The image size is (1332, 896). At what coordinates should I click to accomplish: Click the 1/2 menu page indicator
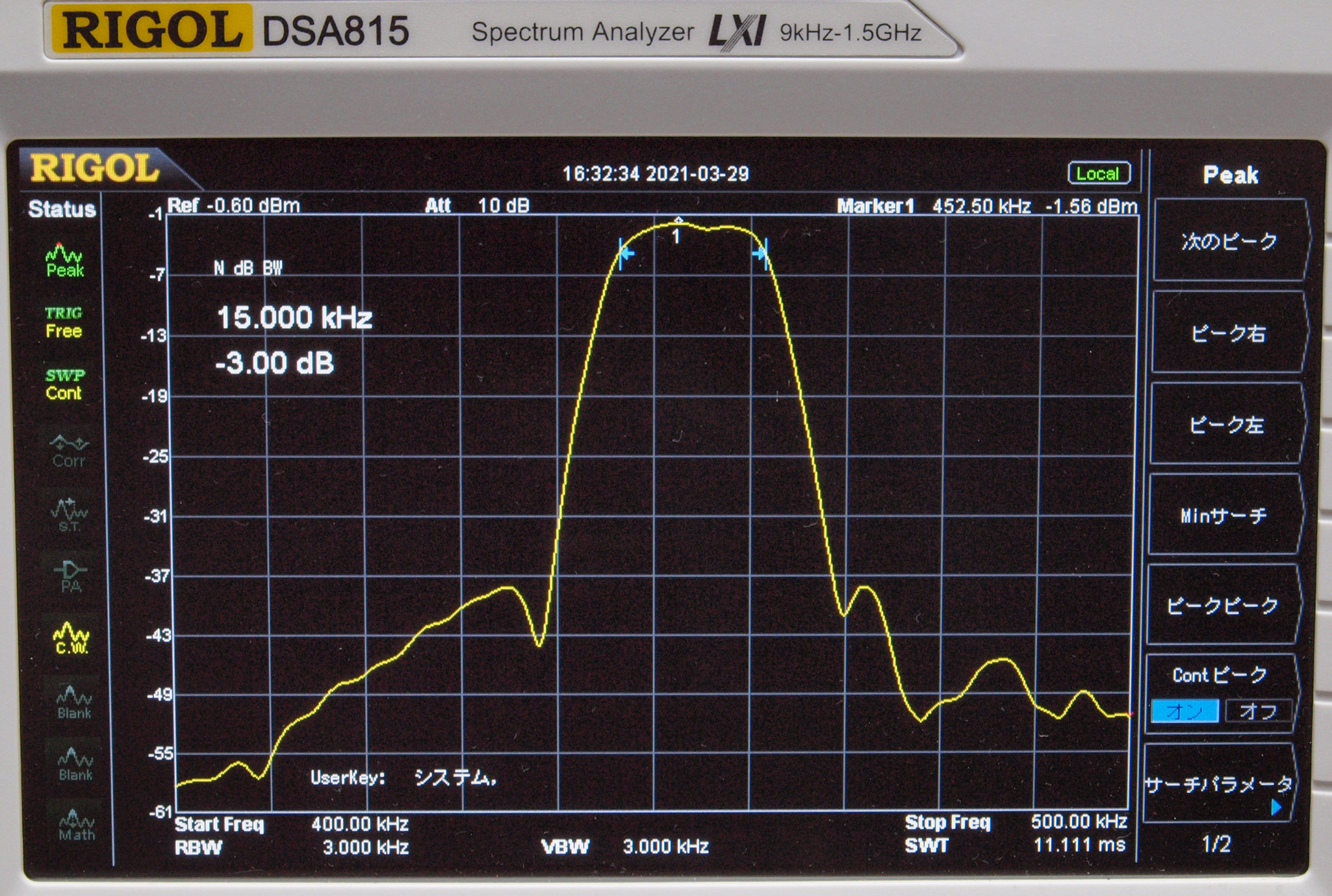[x=1216, y=844]
